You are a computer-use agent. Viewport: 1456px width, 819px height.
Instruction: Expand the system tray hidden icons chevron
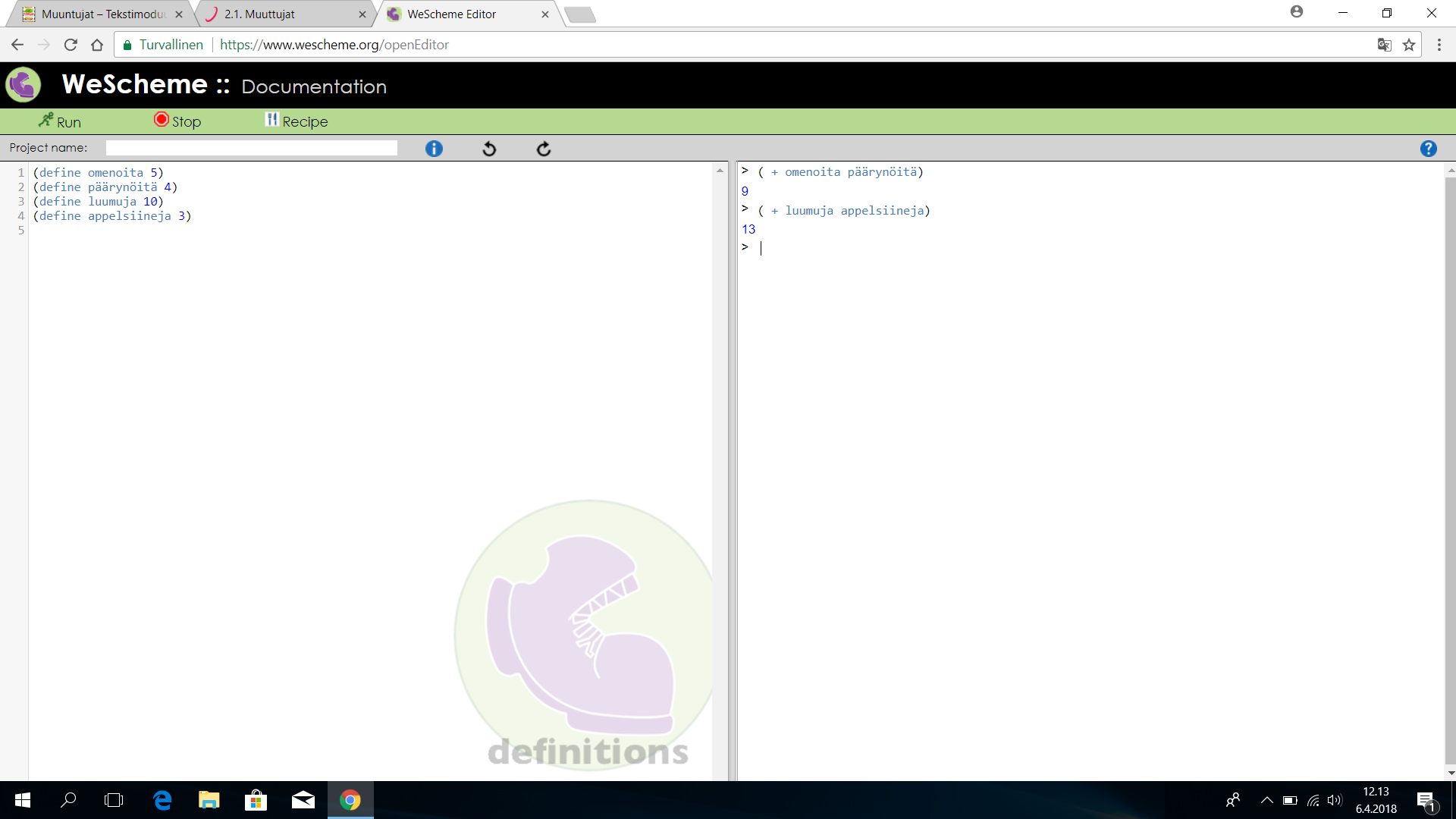(1266, 800)
